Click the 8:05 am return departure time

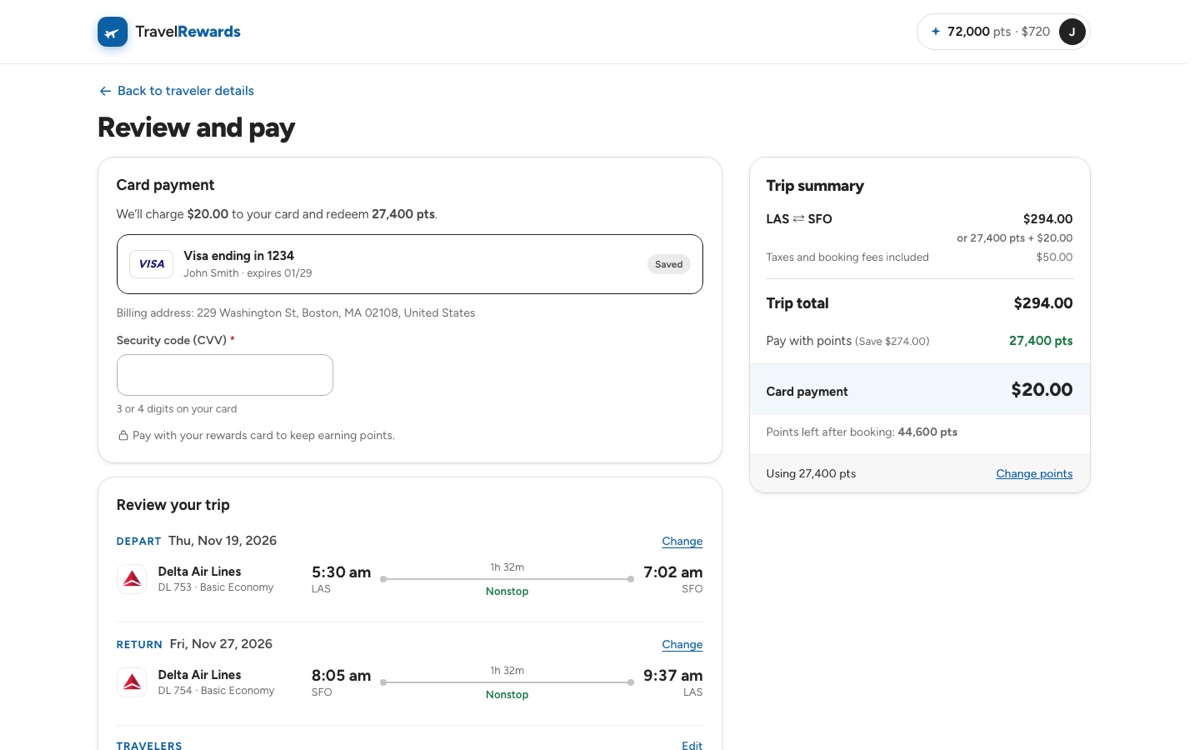[x=341, y=675]
